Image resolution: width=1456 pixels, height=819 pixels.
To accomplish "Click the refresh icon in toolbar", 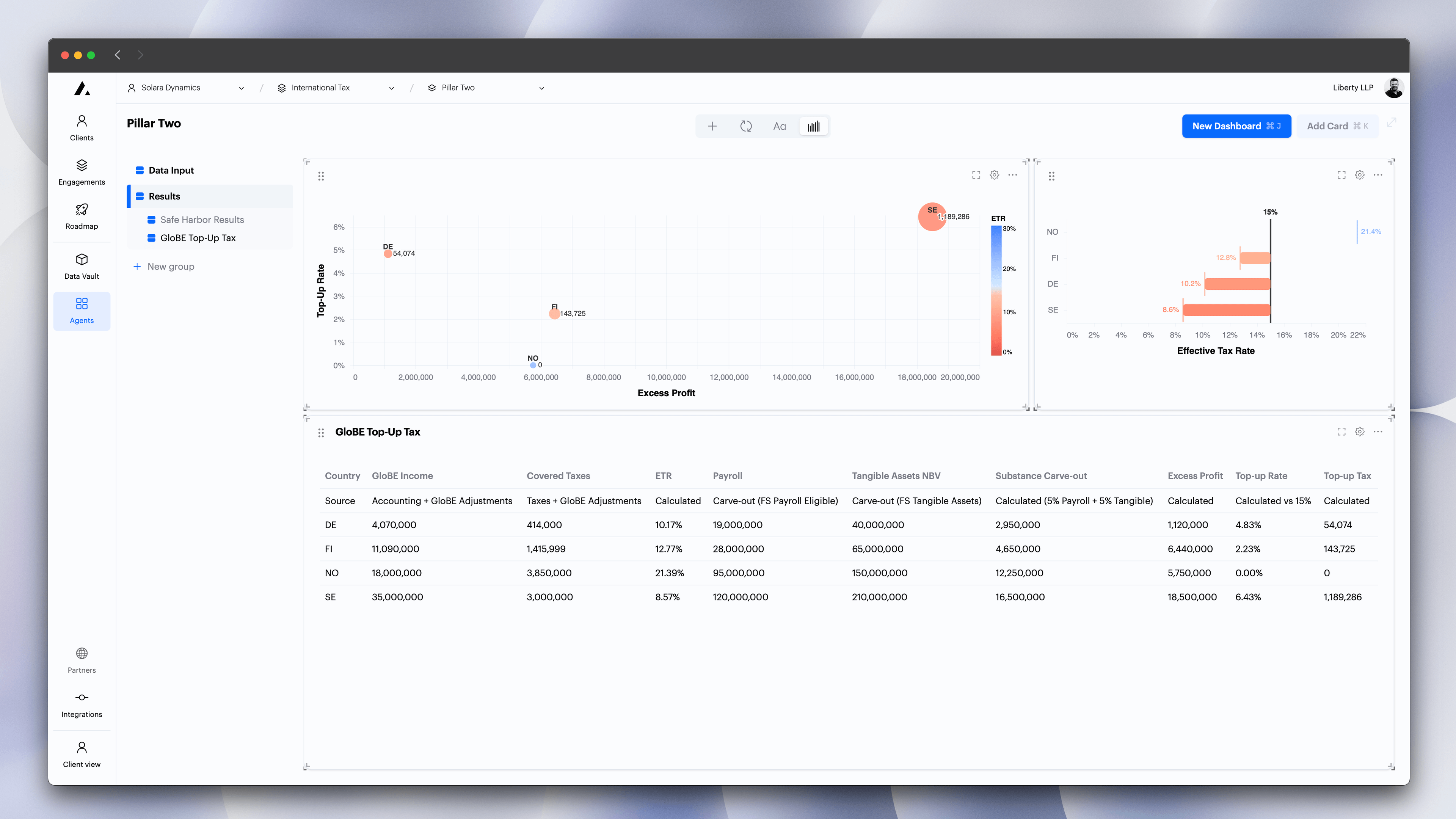I will click(x=746, y=126).
